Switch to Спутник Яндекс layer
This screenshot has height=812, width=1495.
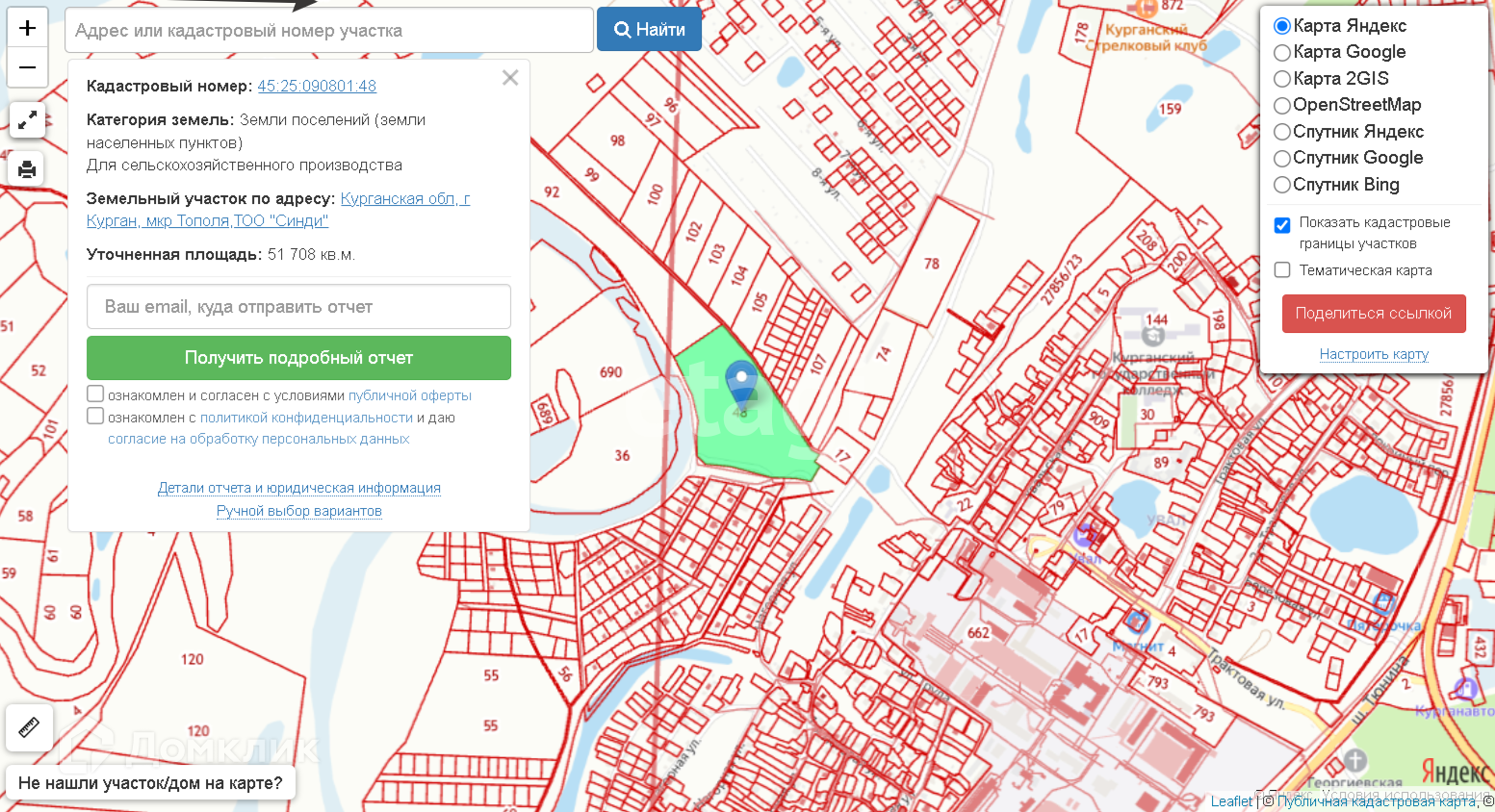point(1282,132)
